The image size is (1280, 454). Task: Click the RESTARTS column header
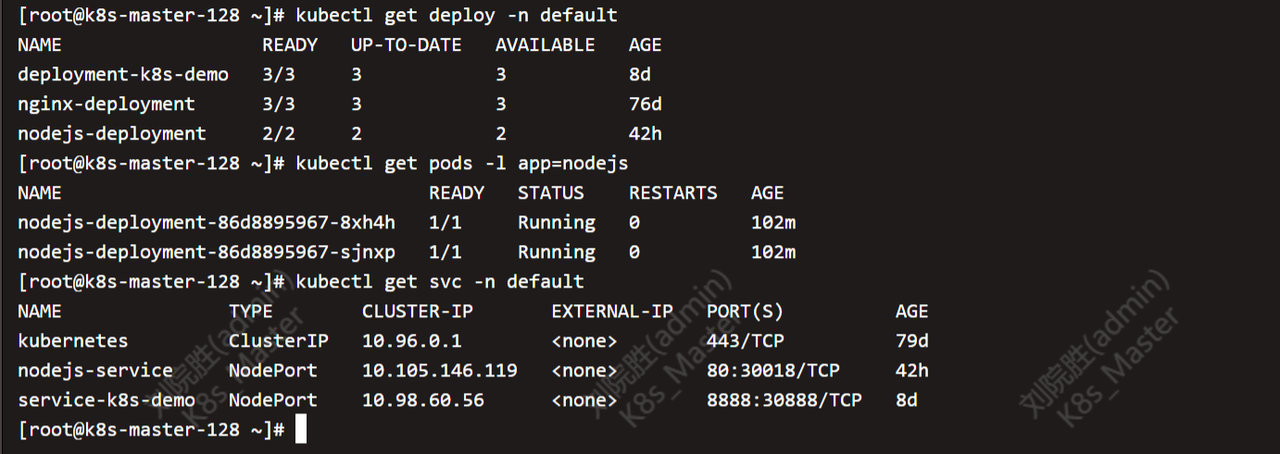click(673, 193)
